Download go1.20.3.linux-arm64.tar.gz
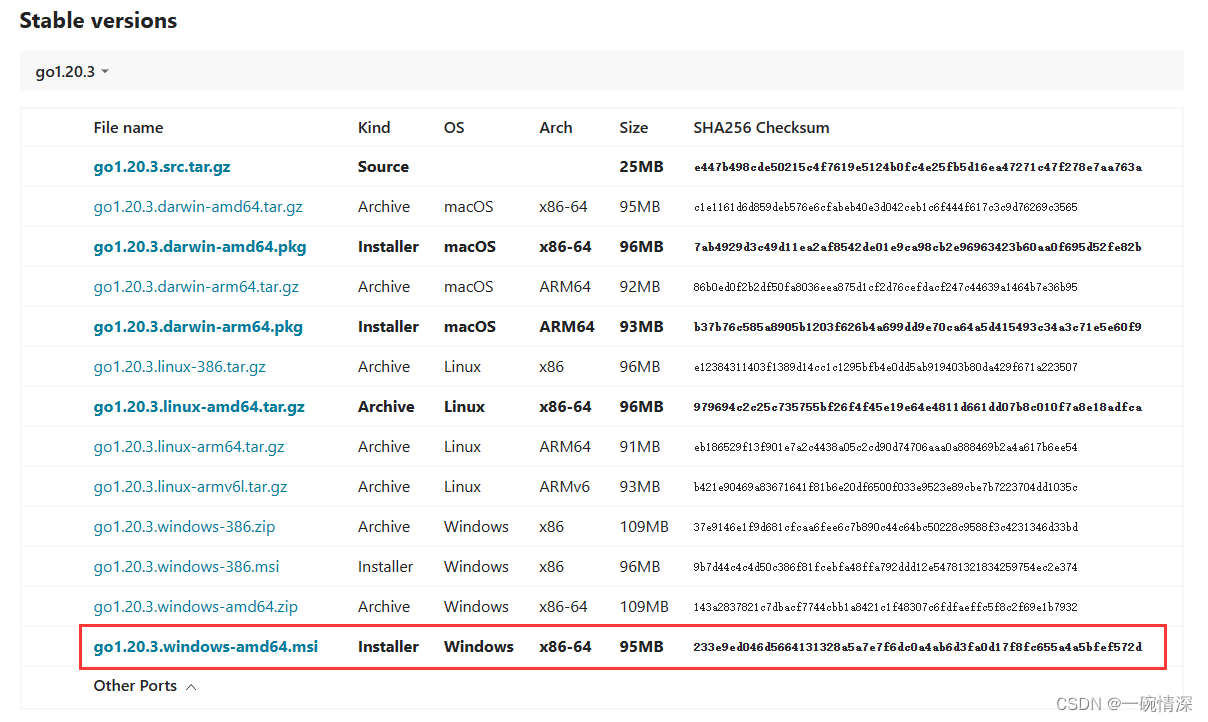1208x722 pixels. (189, 447)
